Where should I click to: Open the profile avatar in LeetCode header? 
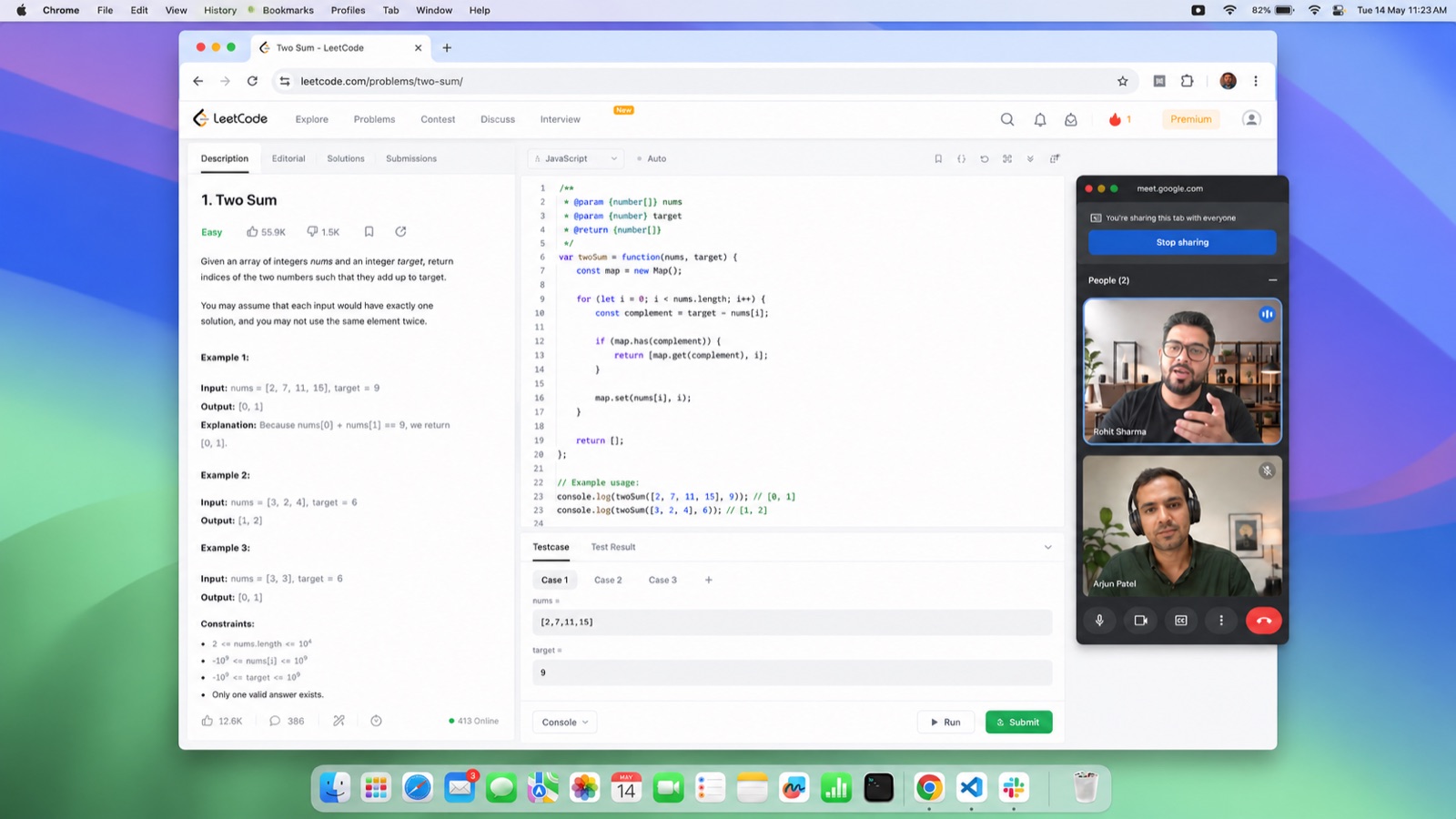point(1251,119)
